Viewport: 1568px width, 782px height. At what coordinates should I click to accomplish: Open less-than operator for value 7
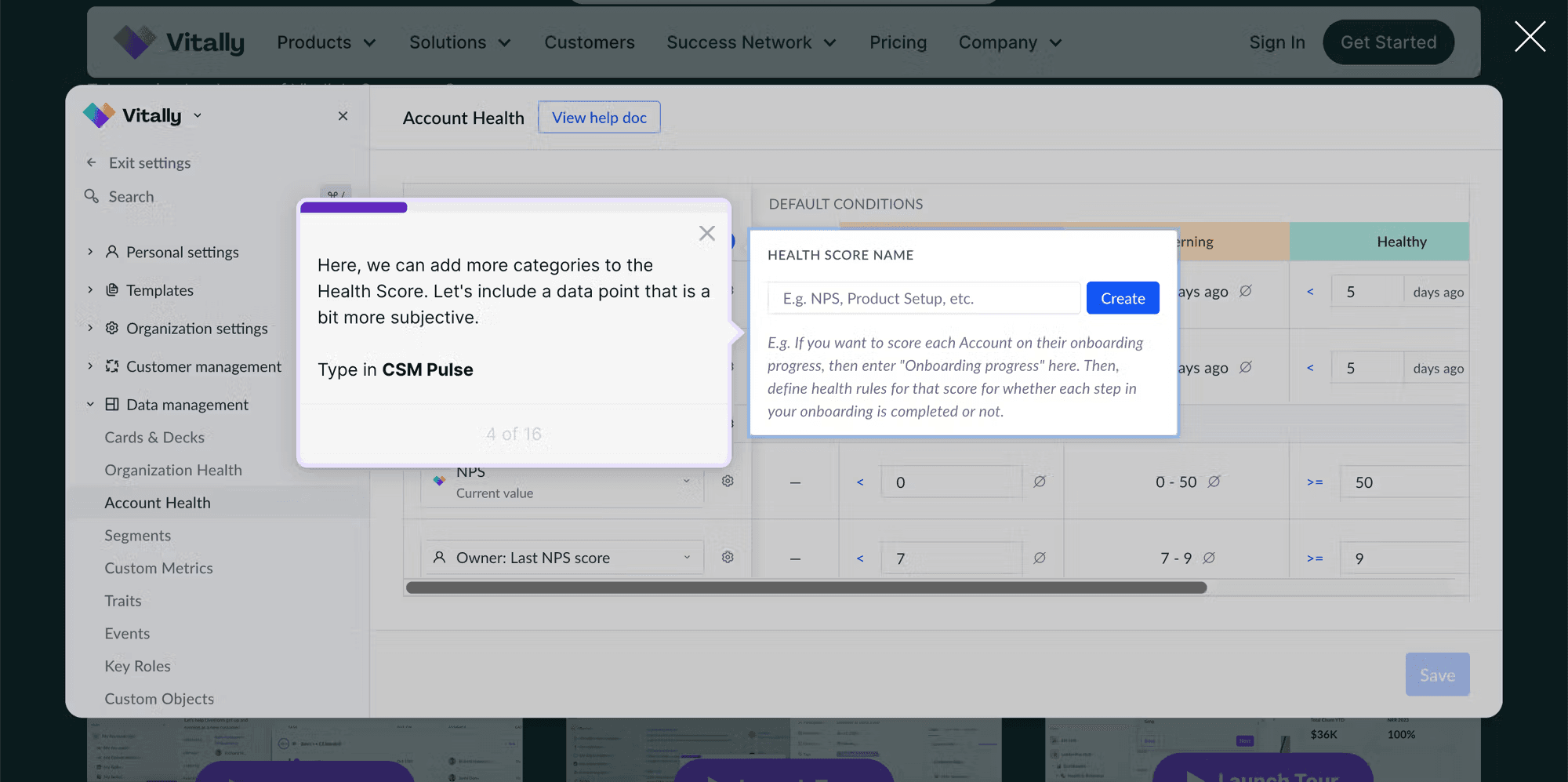[x=860, y=558]
